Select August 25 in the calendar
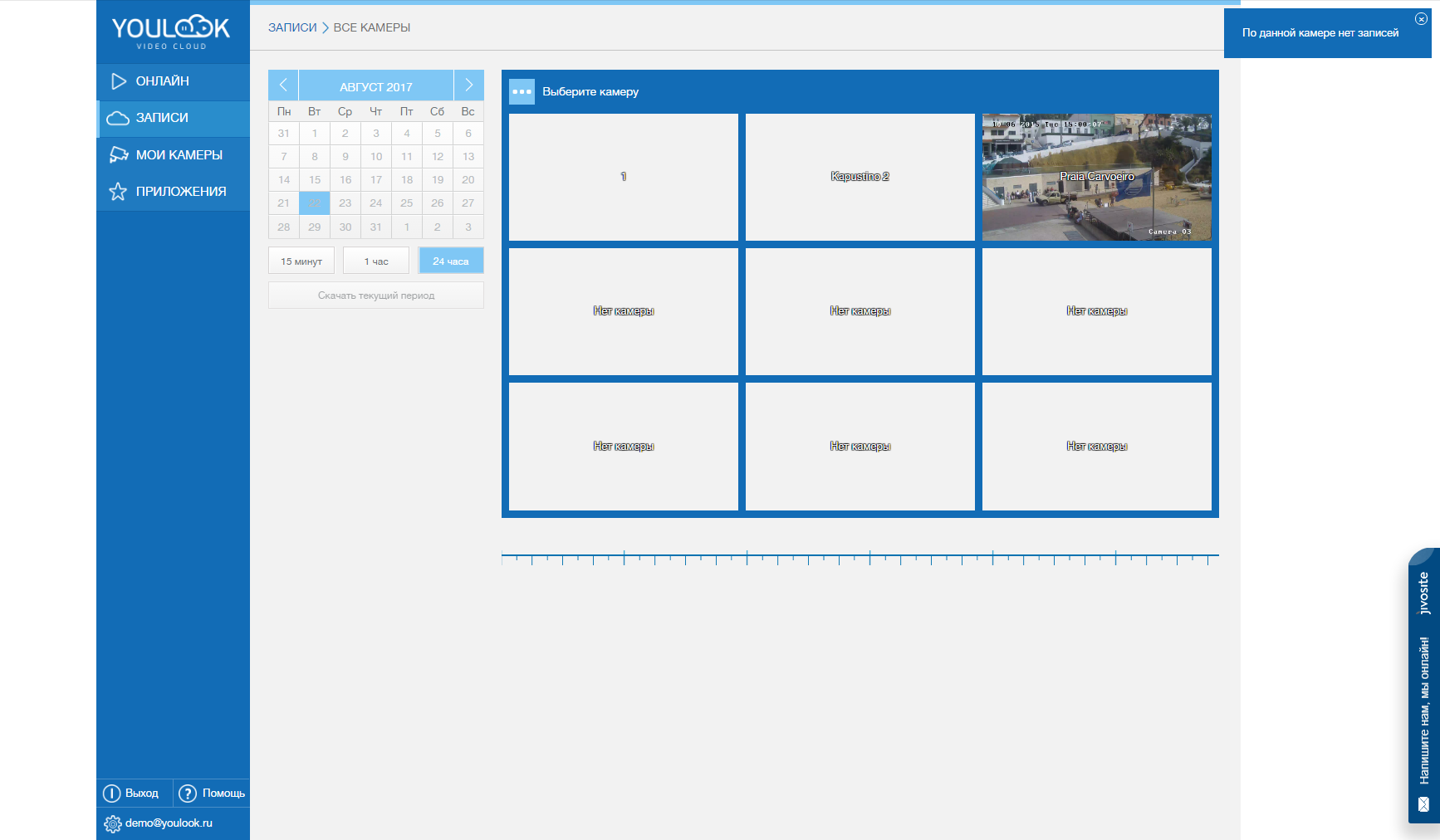1440x840 pixels. pos(407,203)
